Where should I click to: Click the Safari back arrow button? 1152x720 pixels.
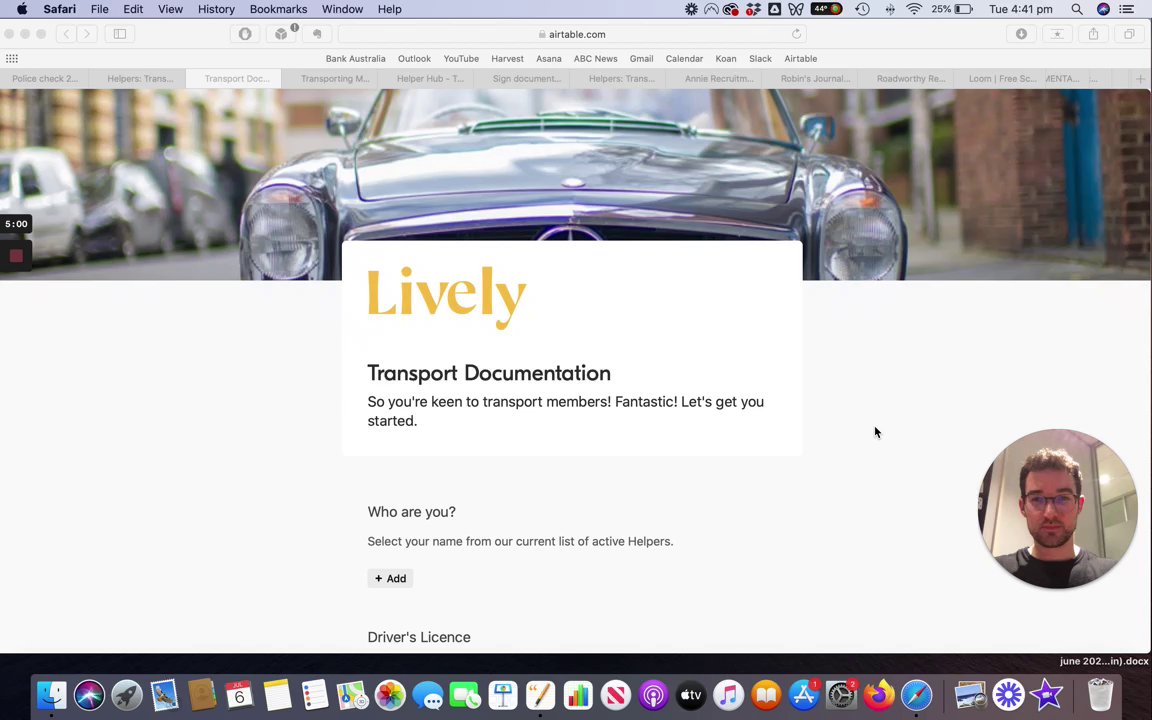coord(66,34)
